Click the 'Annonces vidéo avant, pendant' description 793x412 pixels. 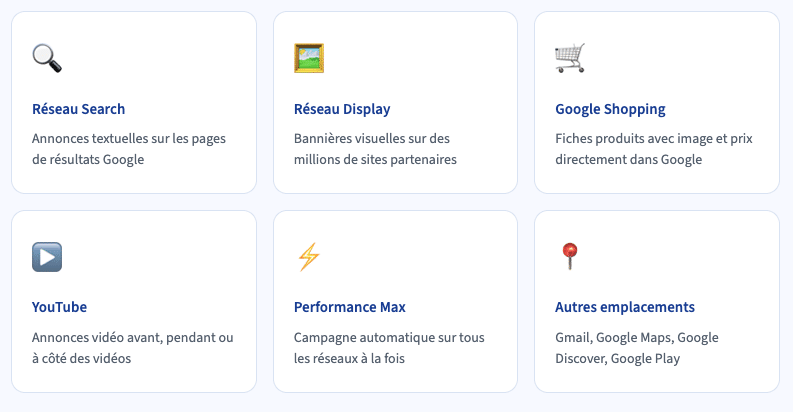tap(132, 338)
